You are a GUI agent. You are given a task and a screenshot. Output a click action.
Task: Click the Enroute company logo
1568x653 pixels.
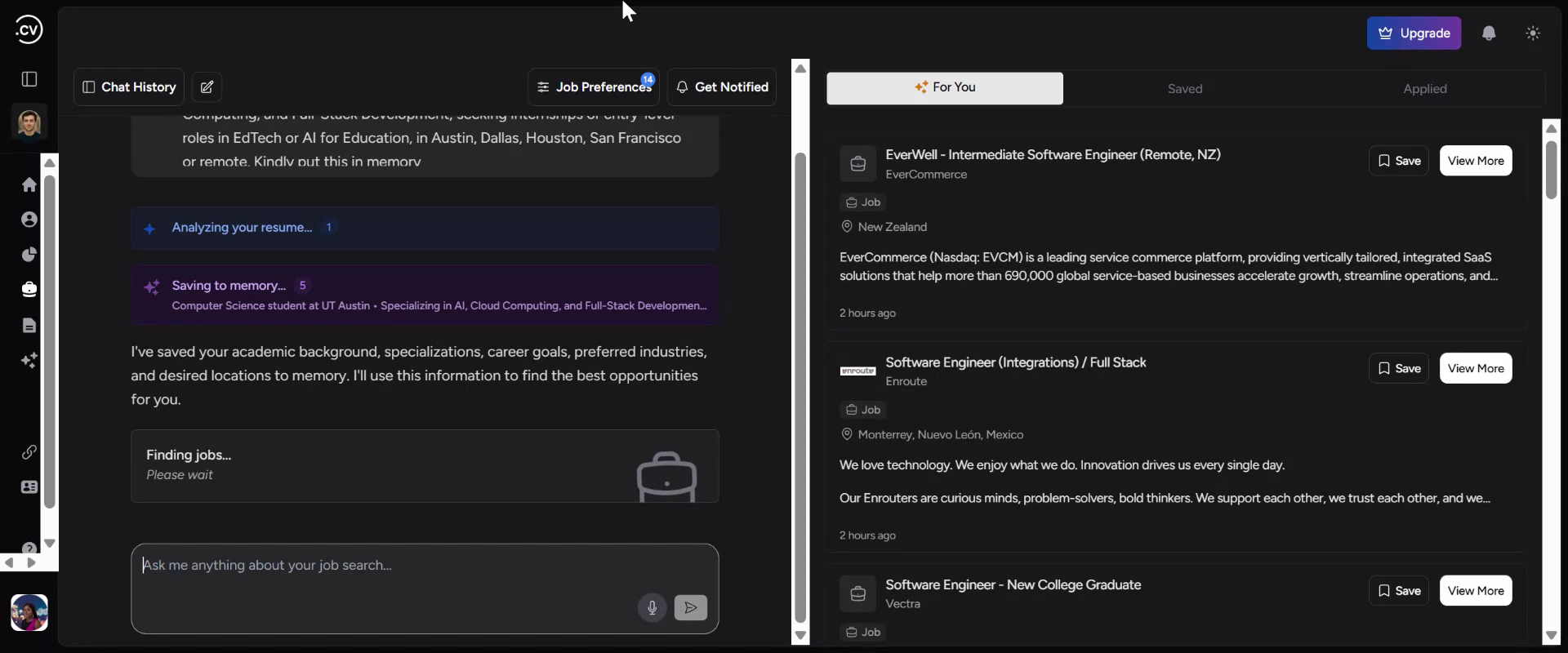857,371
